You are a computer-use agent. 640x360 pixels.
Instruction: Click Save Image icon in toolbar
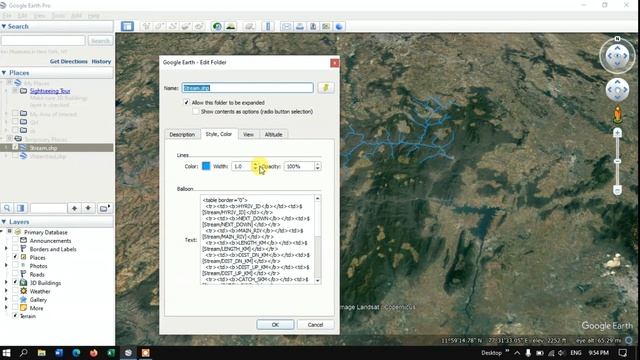click(313, 27)
